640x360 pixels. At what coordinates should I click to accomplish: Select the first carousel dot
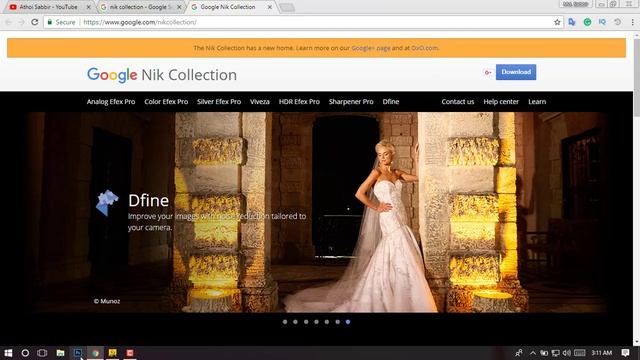285,322
